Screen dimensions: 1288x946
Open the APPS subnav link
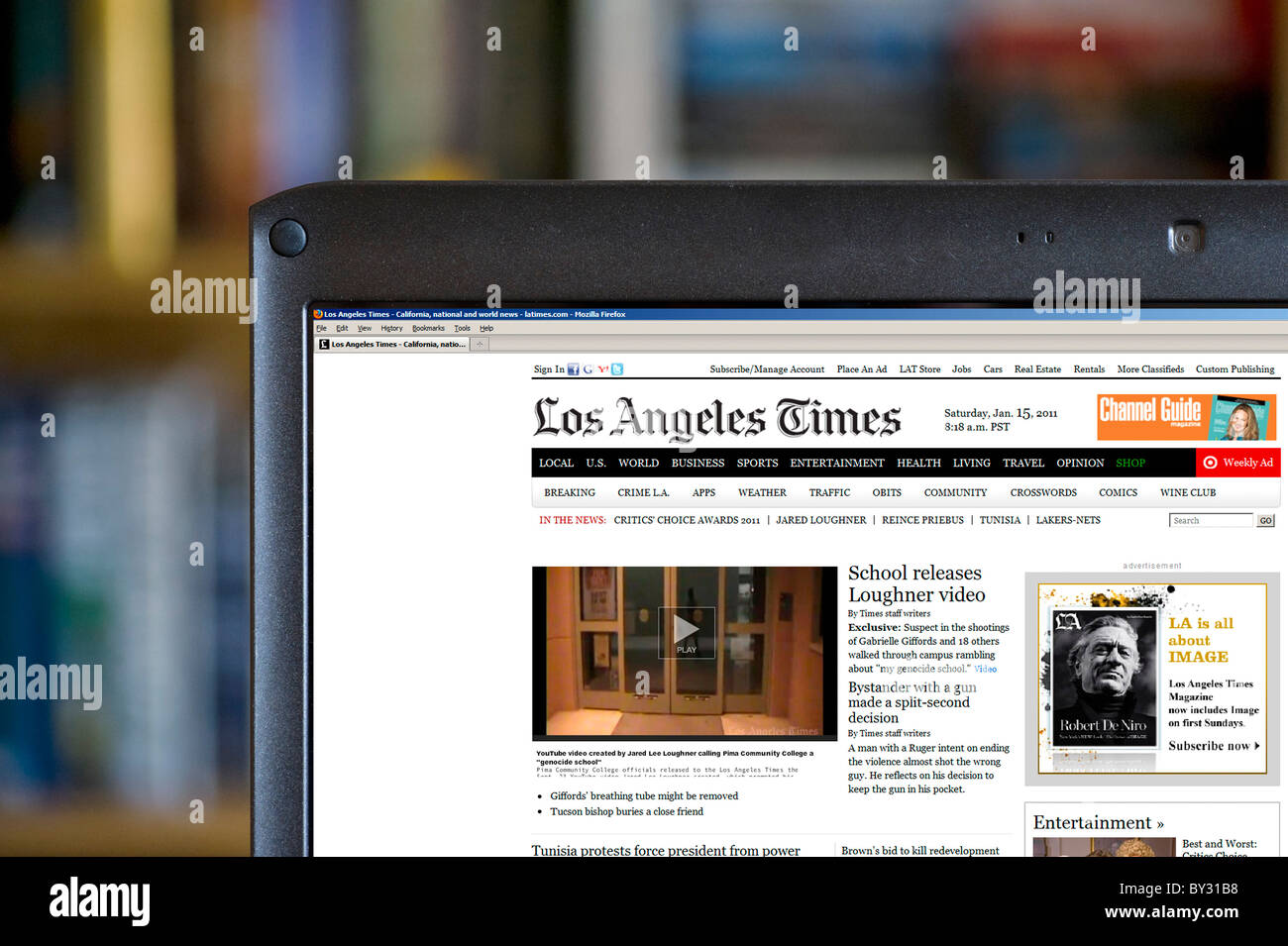[x=703, y=492]
